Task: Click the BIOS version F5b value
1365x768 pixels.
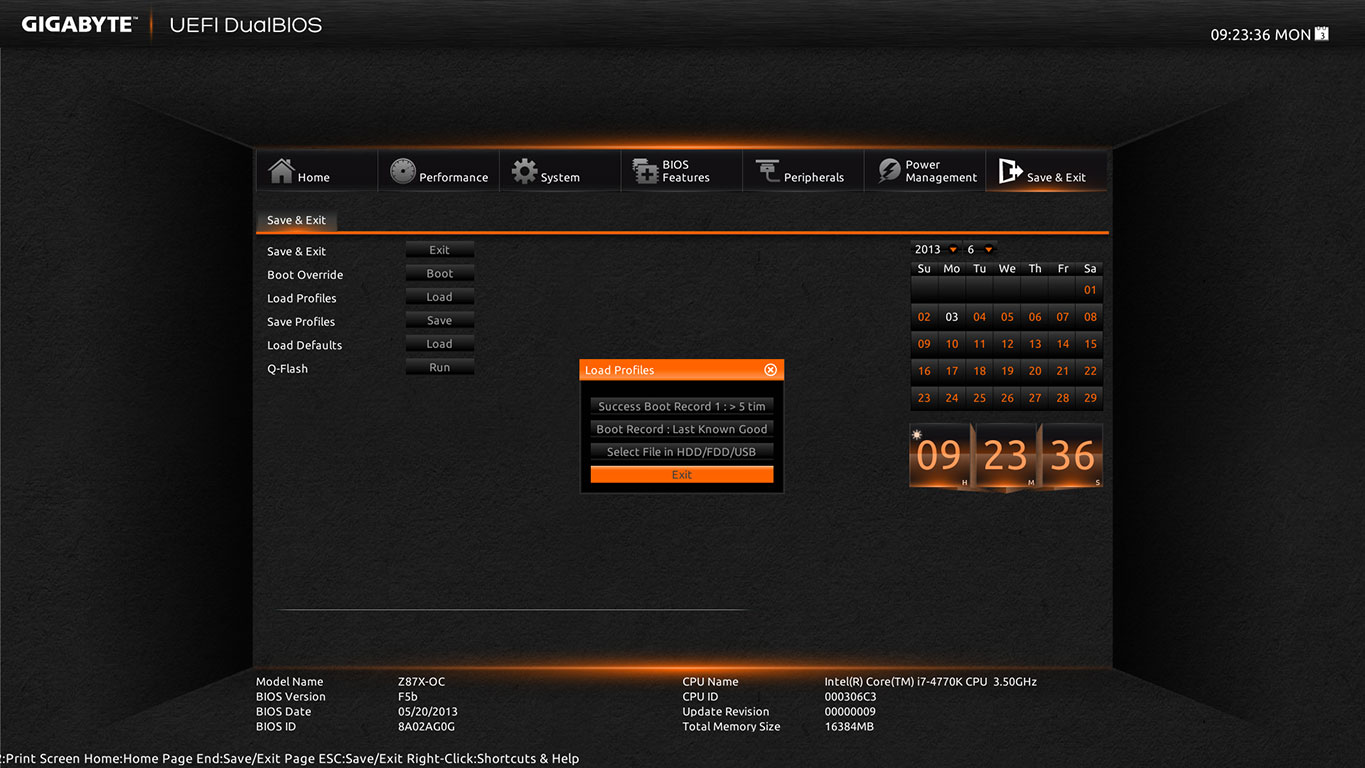Action: [x=408, y=697]
